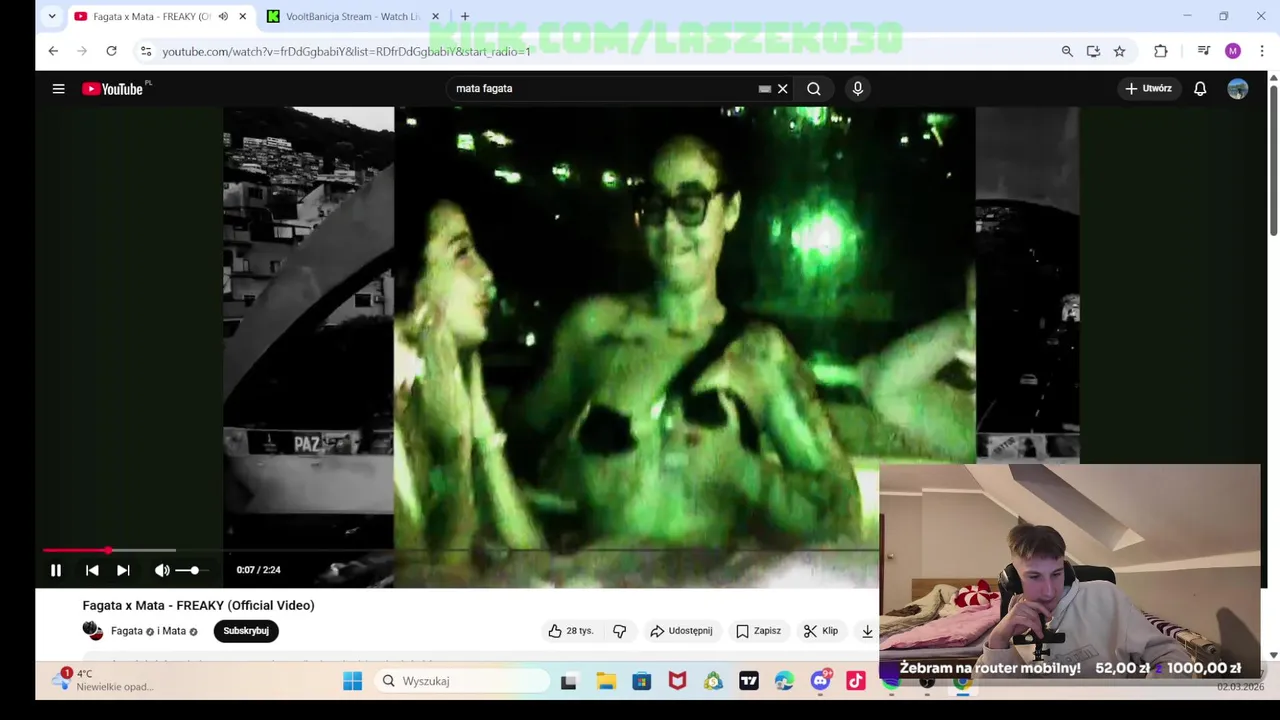Install the app via address bar icon
Image resolution: width=1280 pixels, height=720 pixels.
[1093, 51]
